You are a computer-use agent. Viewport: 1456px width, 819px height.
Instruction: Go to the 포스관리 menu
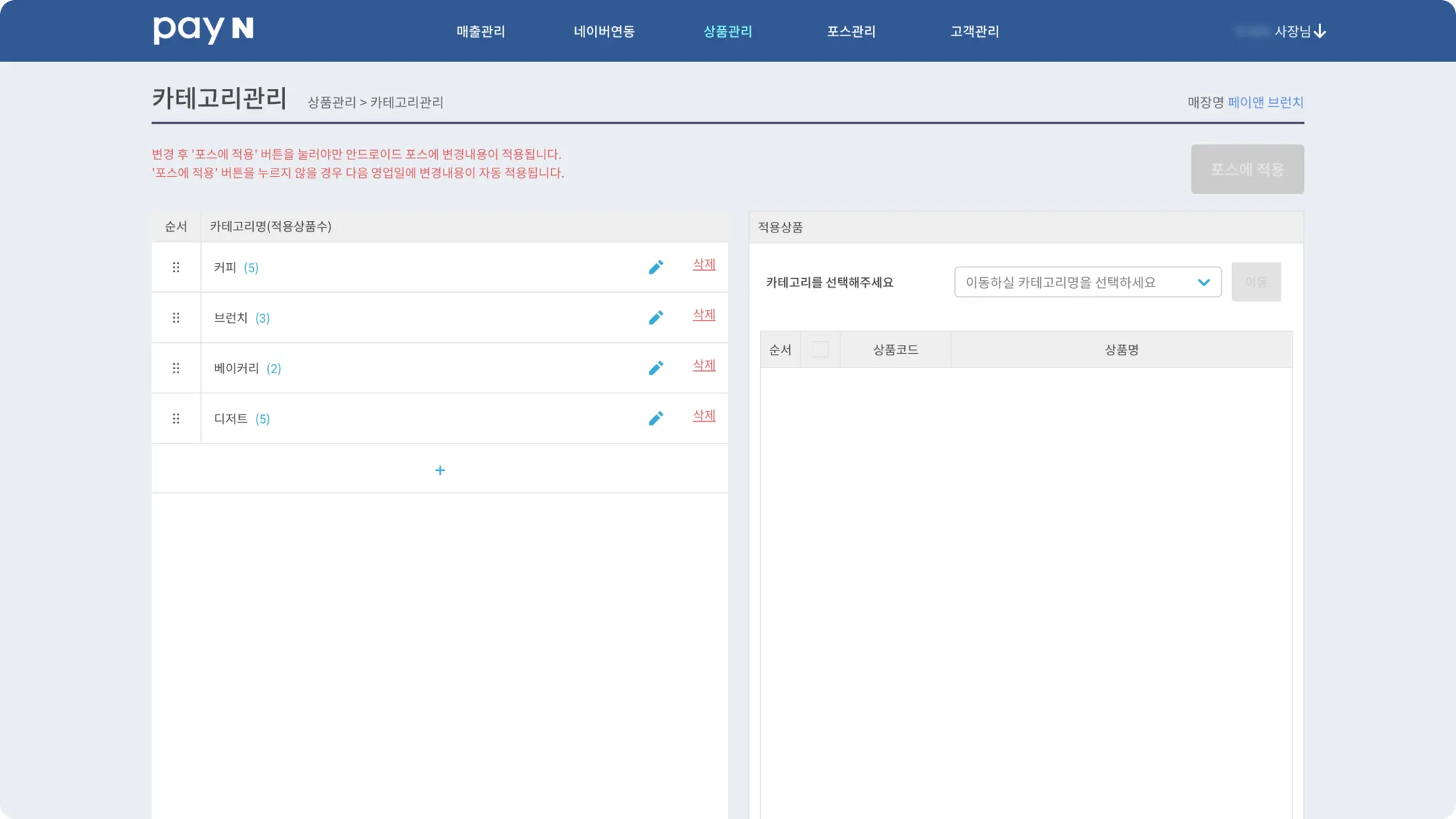(851, 31)
